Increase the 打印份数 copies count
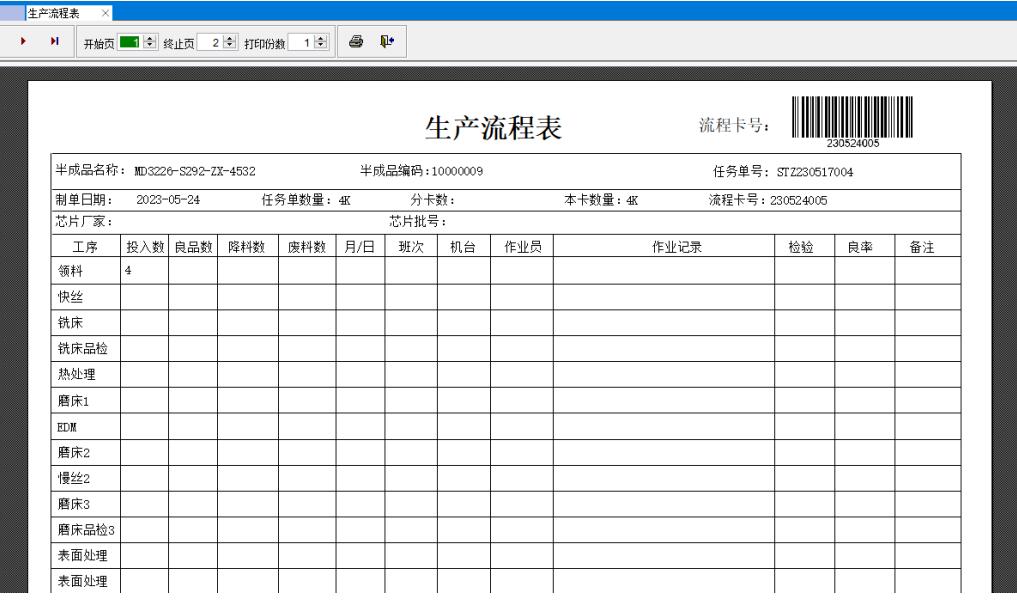1017x600 pixels. pos(320,38)
